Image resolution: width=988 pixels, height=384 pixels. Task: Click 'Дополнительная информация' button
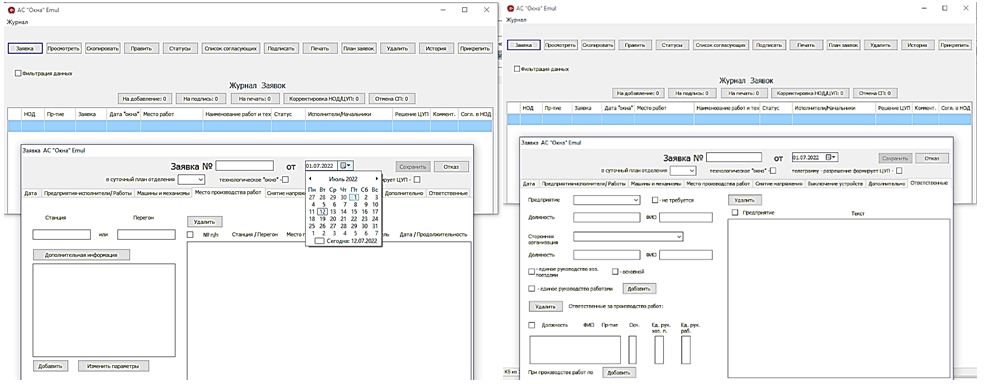[81, 255]
